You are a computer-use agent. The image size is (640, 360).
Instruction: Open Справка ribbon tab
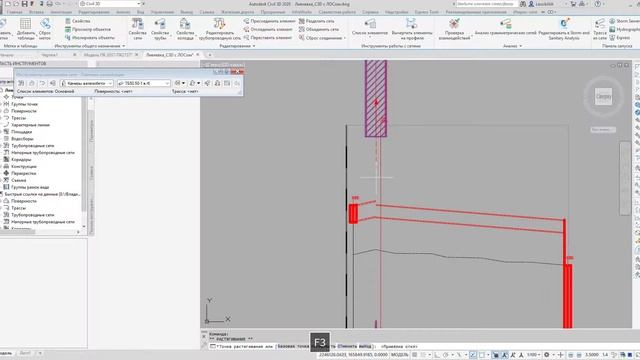pyautogui.click(x=370, y=12)
